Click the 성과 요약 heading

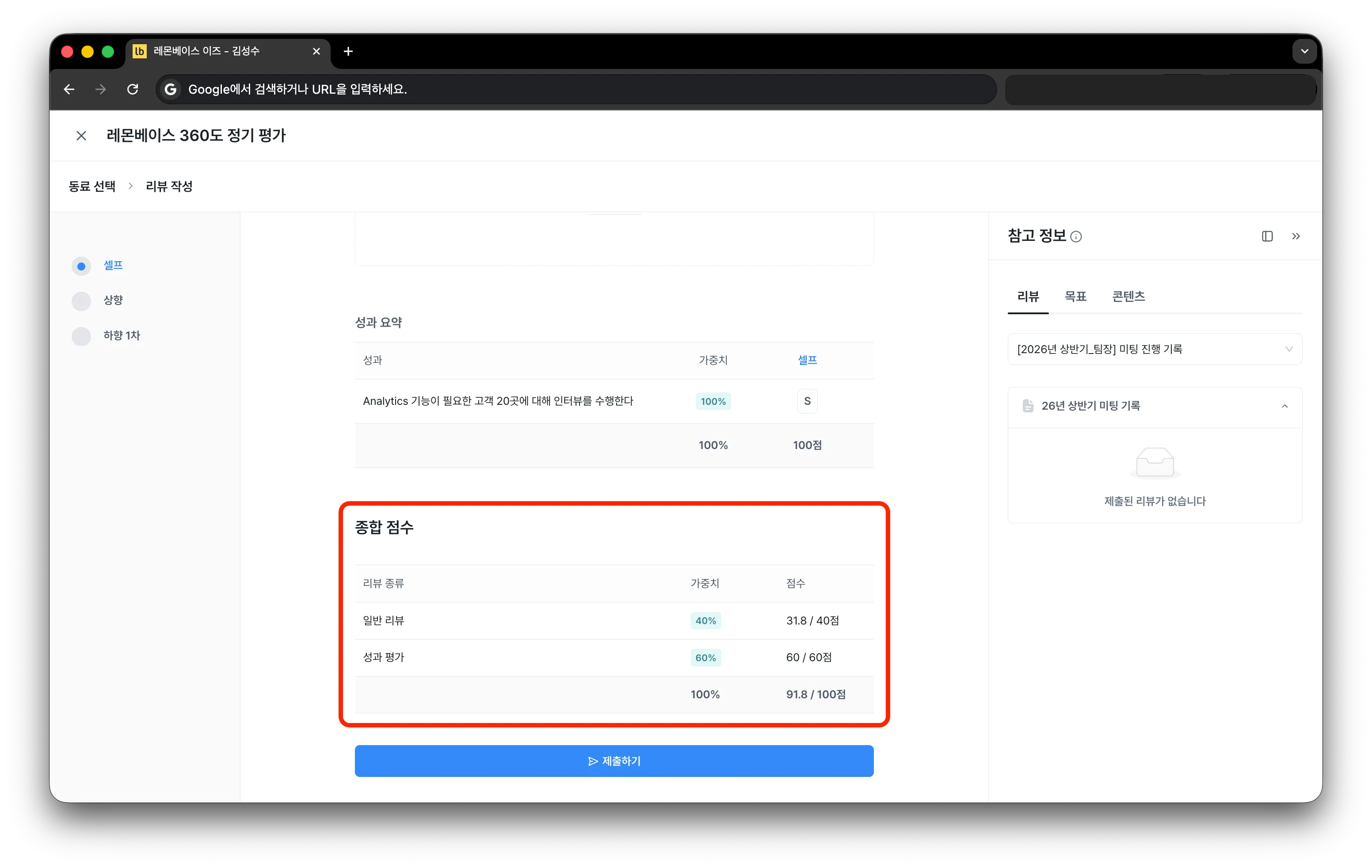click(378, 322)
